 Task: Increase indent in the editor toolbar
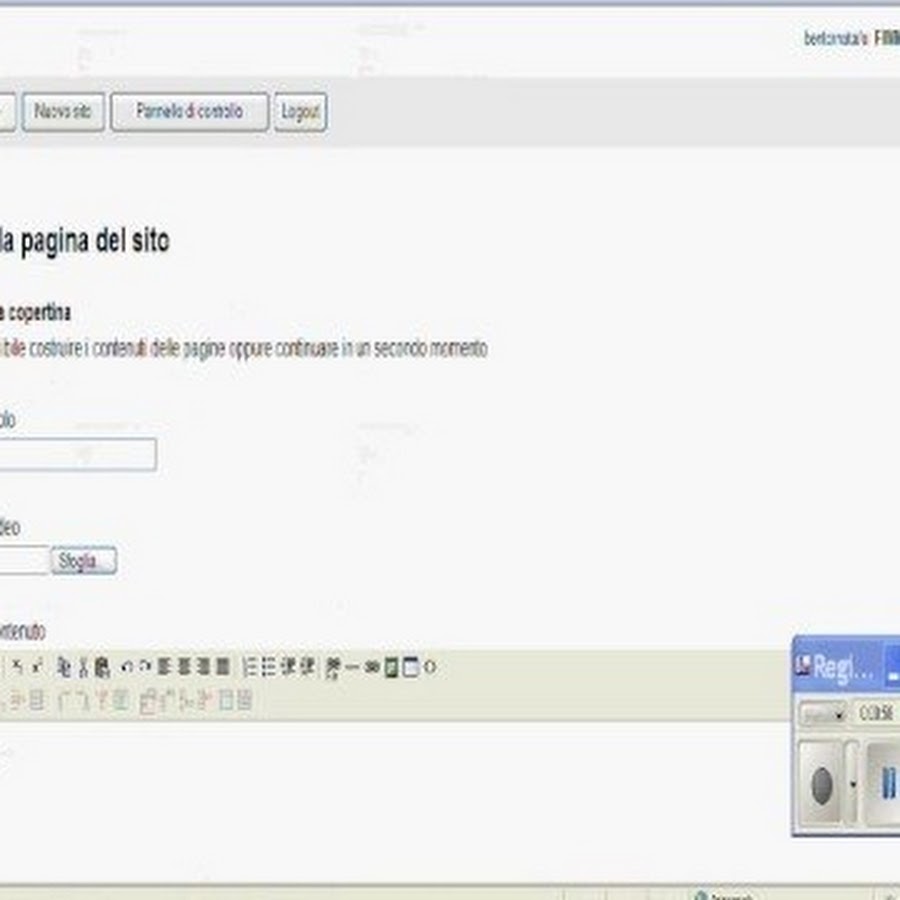(x=307, y=668)
